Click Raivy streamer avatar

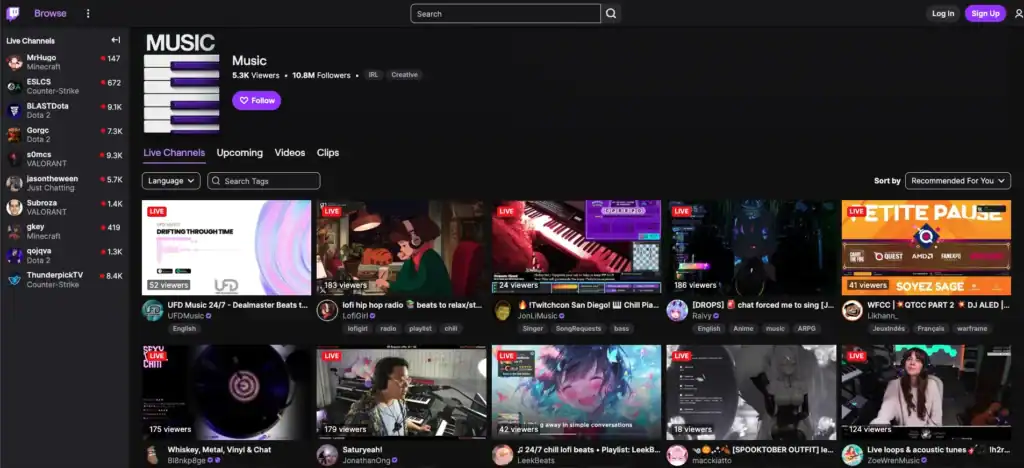[x=677, y=310]
